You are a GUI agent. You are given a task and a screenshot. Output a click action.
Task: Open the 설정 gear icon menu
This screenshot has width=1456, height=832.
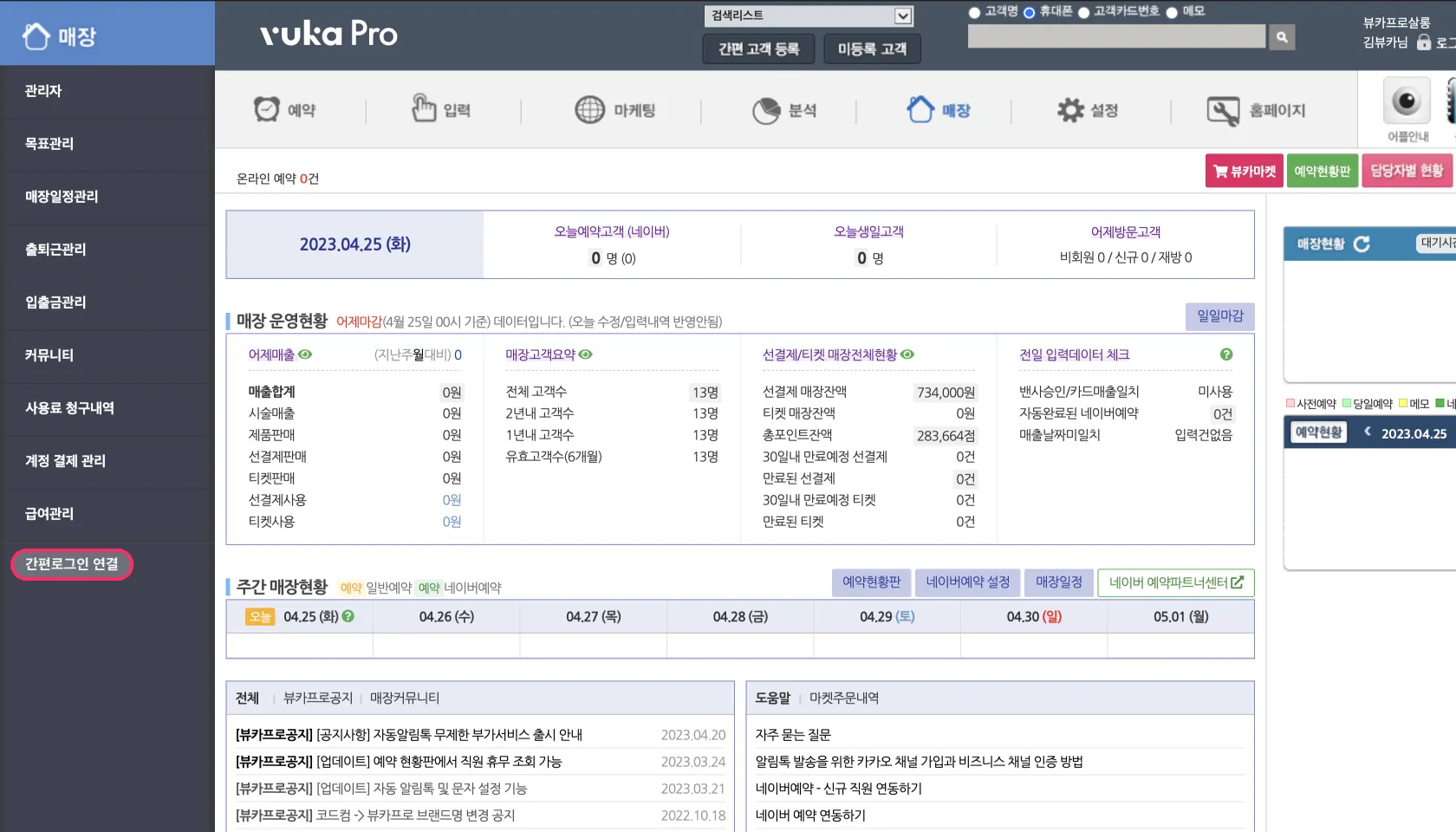1071,110
